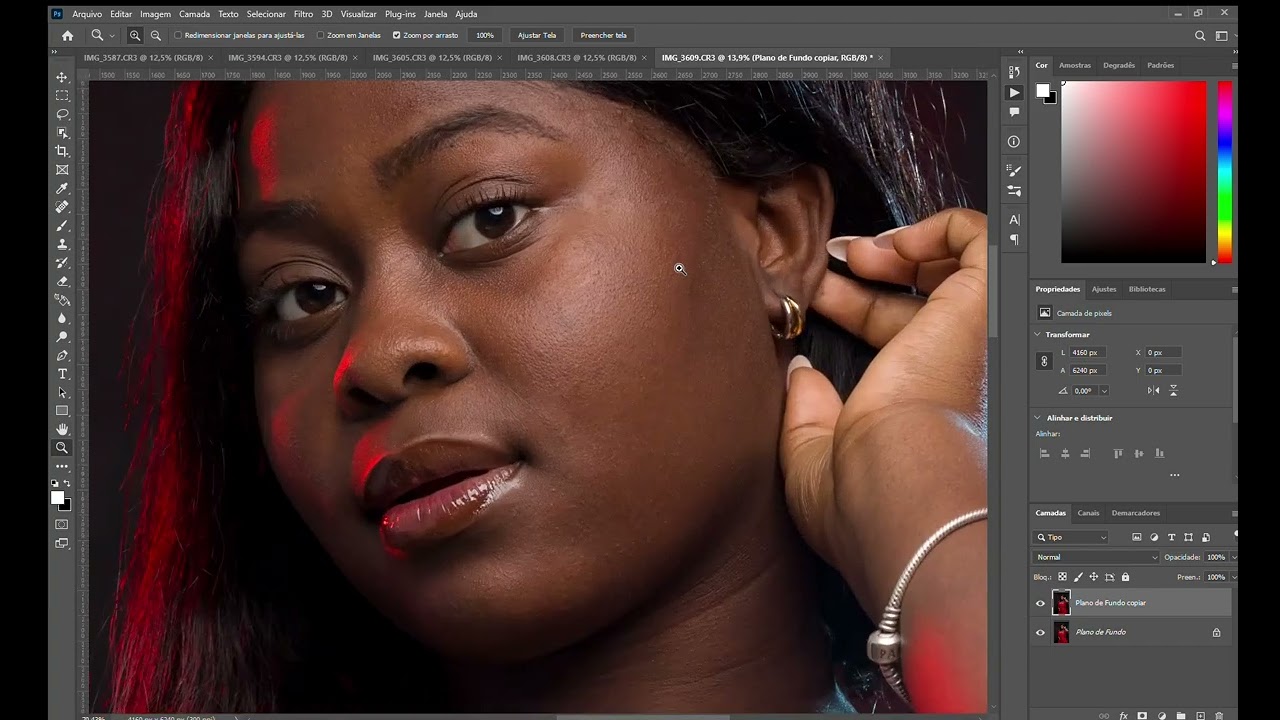Click foreground color swatch in toolbar
Image resolution: width=1280 pixels, height=720 pixels.
coord(58,497)
